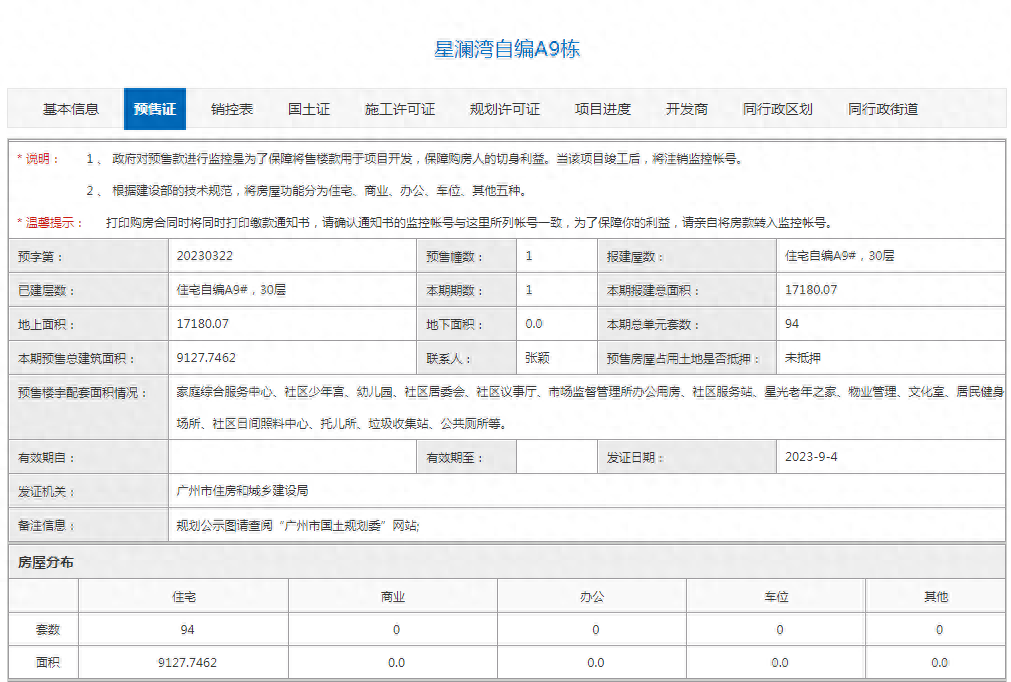The image size is (1011, 682).
Task: Switch to the 国土证 tab
Action: 307,109
